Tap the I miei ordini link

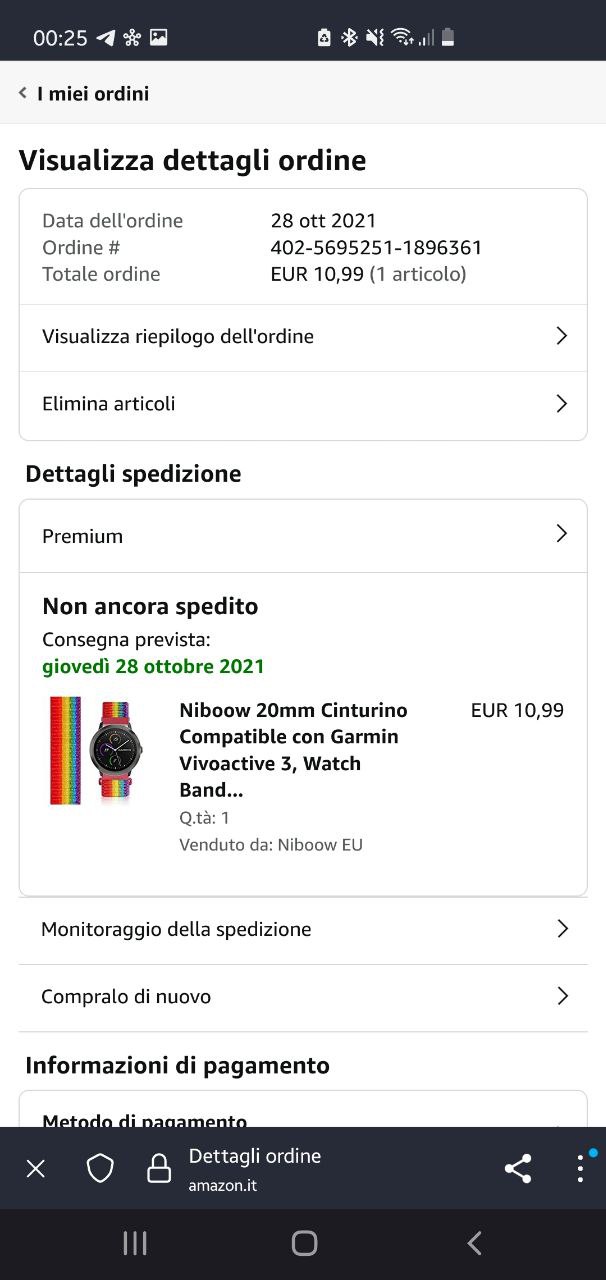[x=93, y=93]
